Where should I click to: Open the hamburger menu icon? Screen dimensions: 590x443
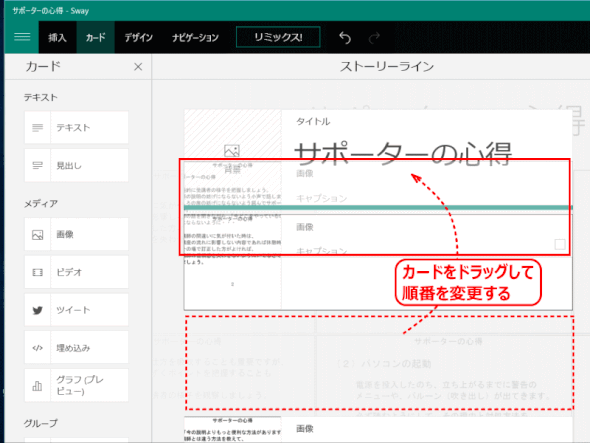22,37
